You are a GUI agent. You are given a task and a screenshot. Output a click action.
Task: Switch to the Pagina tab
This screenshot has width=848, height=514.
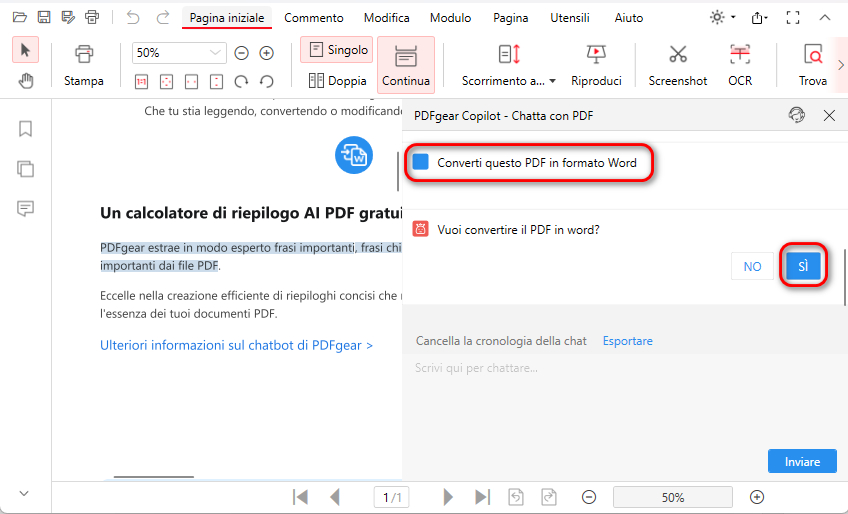tap(511, 18)
